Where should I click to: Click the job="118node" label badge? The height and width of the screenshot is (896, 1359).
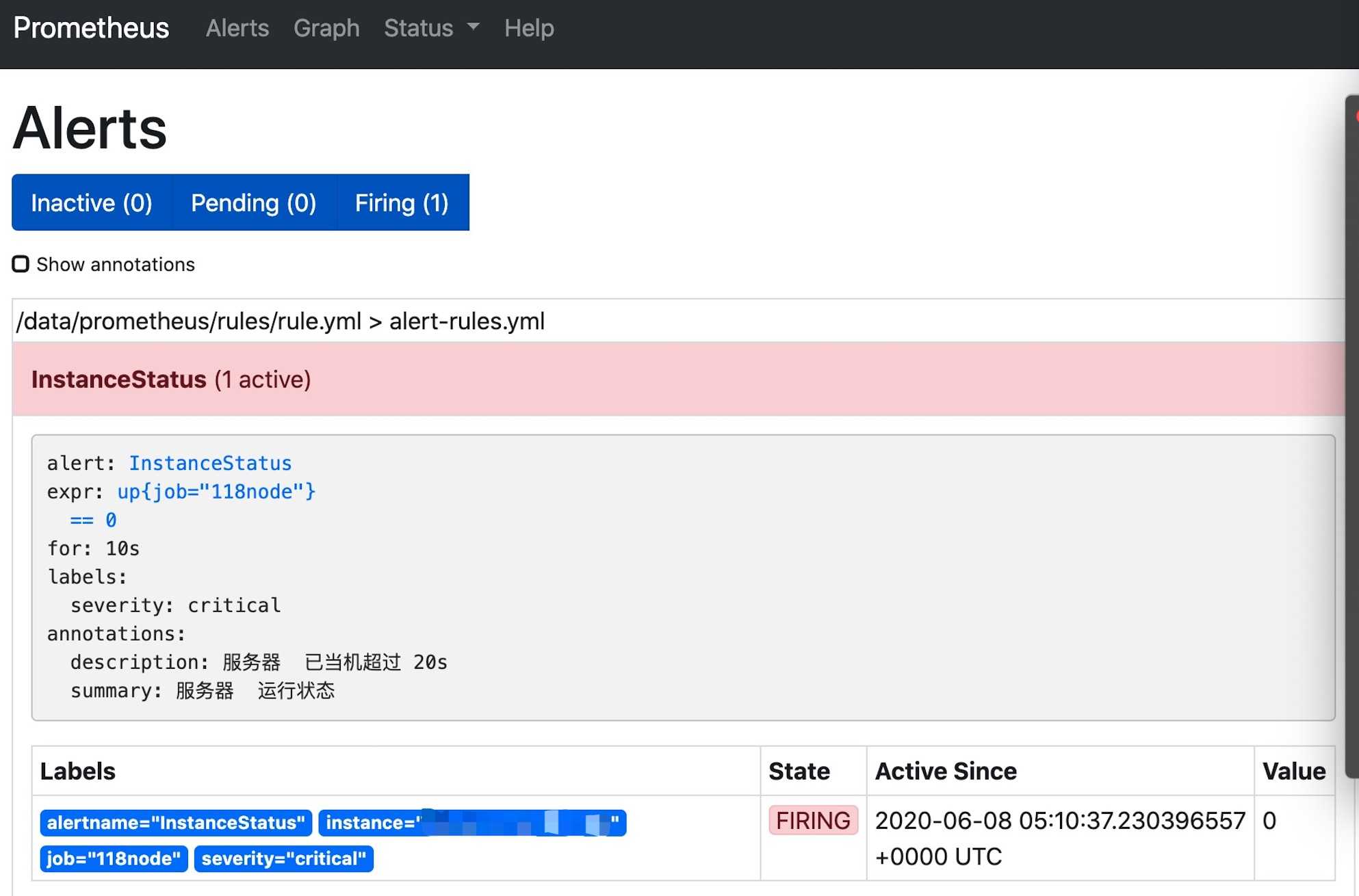tap(114, 858)
